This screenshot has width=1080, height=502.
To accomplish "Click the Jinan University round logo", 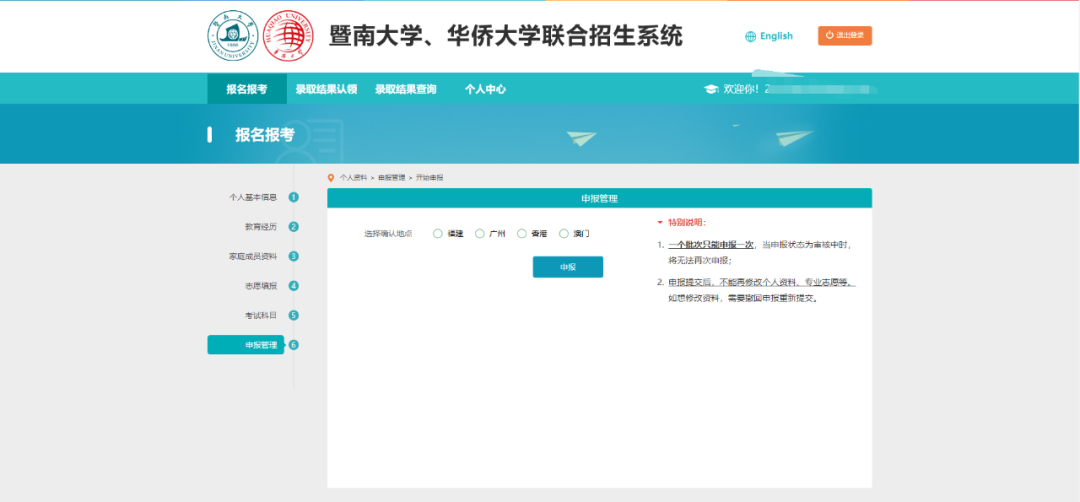I will click(x=233, y=36).
